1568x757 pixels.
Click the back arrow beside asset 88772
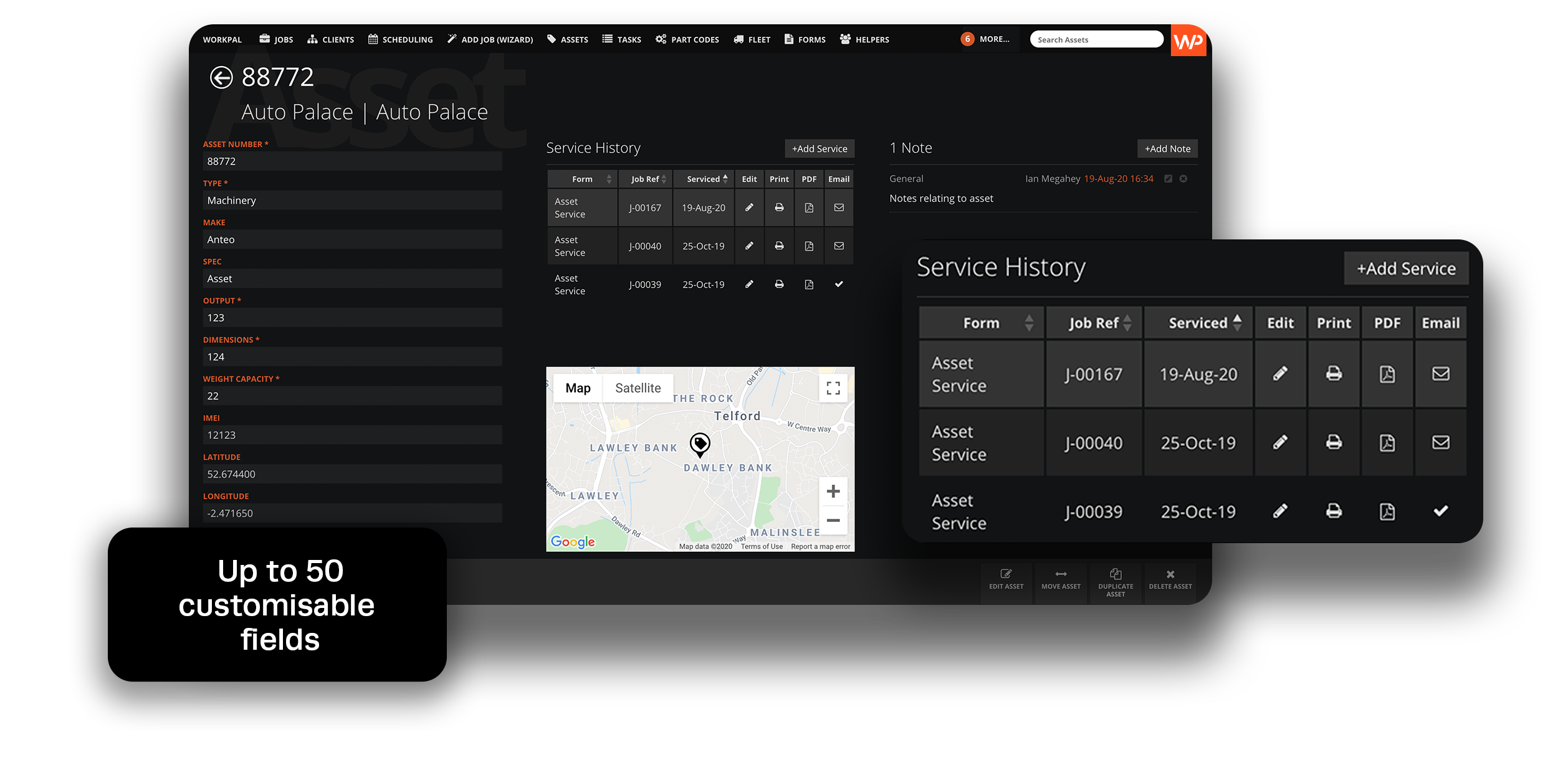(x=221, y=78)
